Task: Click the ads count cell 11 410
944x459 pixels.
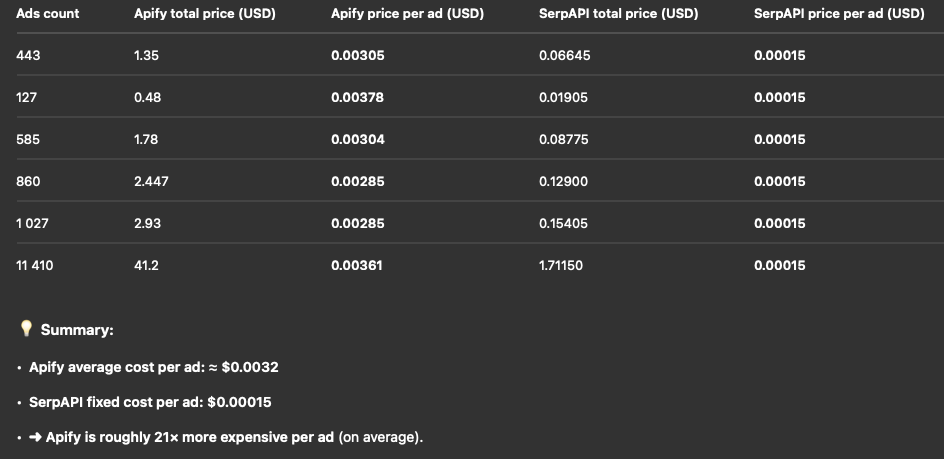Action: [36, 266]
